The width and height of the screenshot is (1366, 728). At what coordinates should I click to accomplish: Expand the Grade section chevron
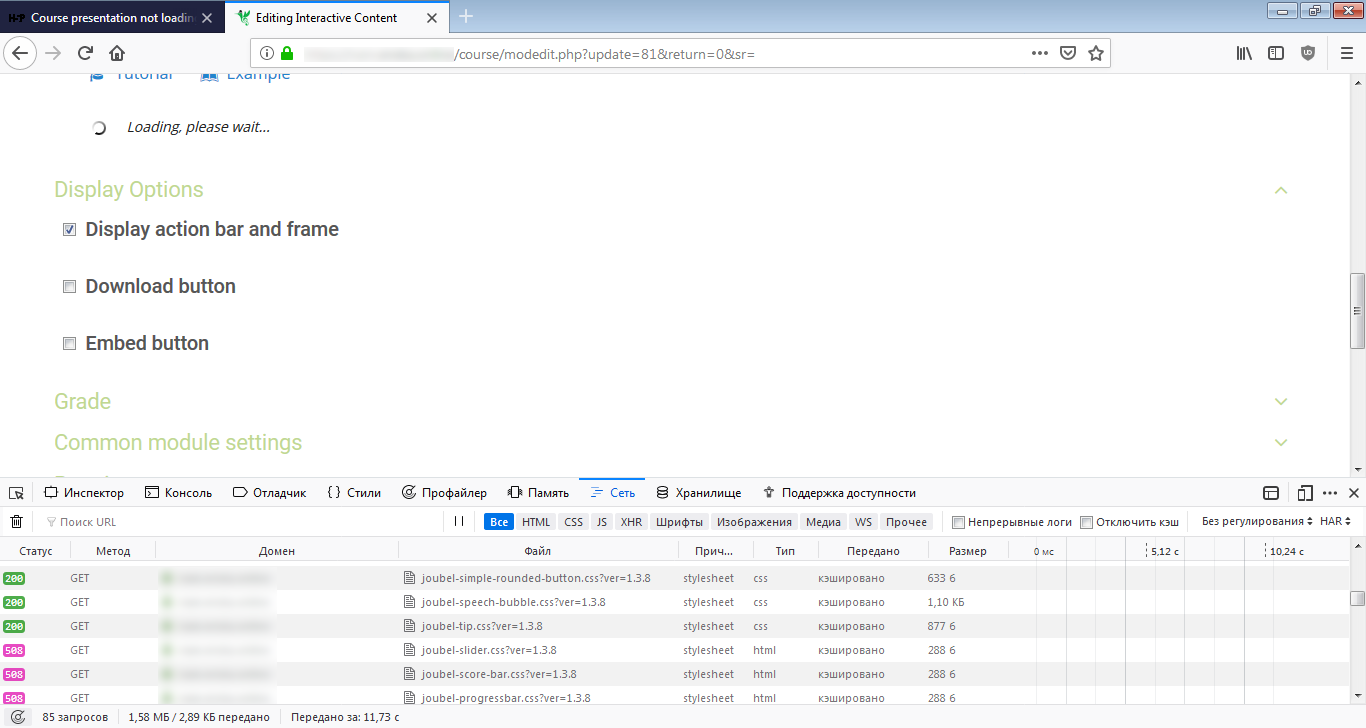1281,401
